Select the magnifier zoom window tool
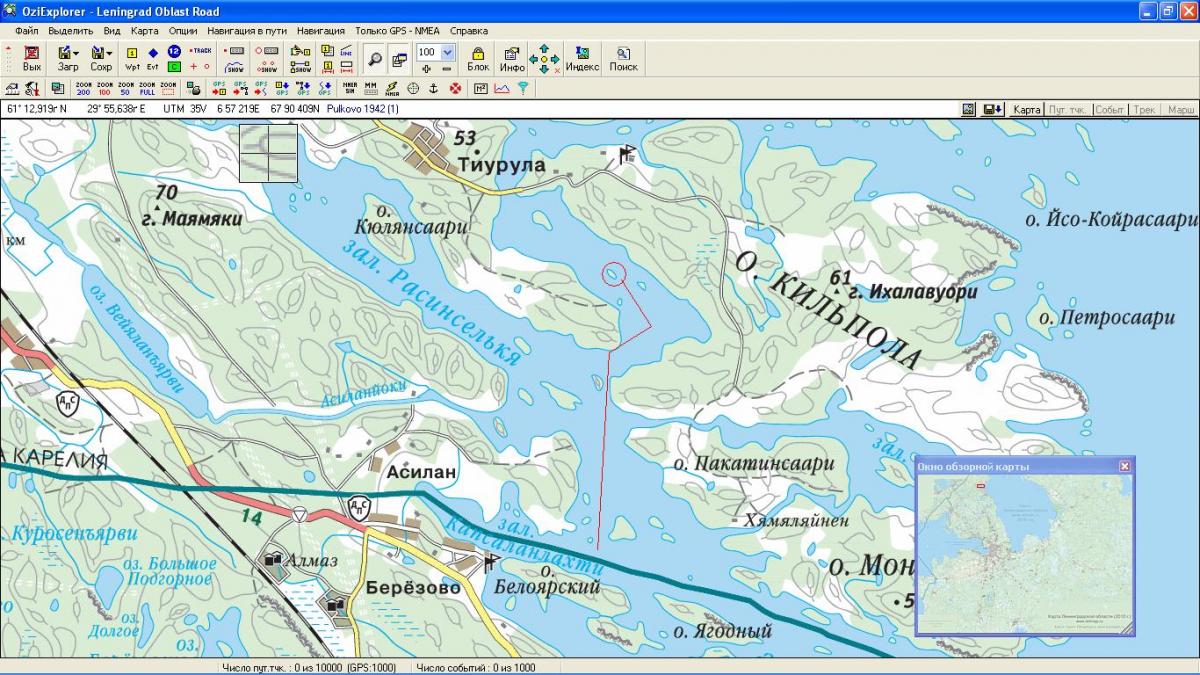 [x=375, y=58]
